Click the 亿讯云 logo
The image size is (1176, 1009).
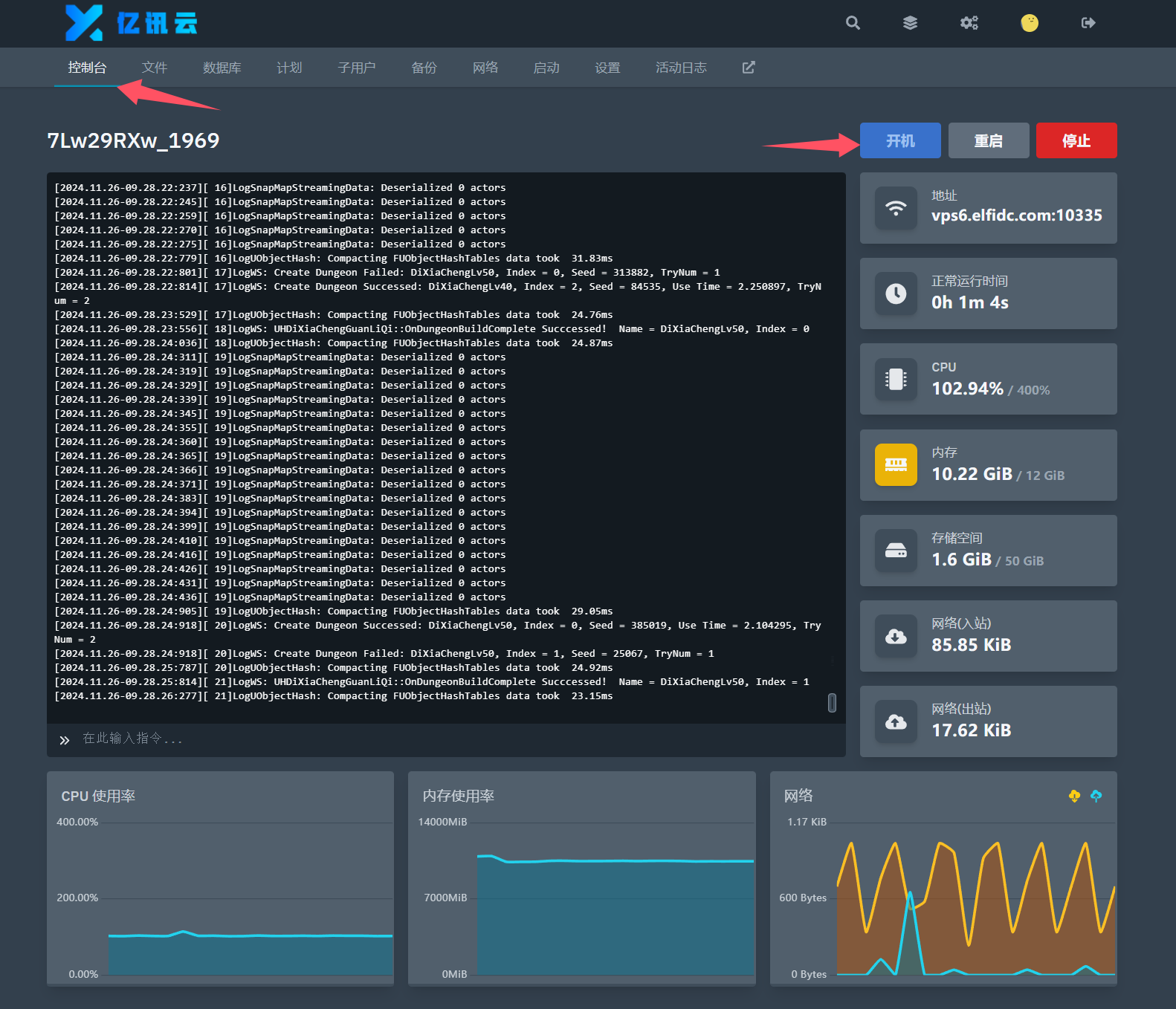[132, 23]
